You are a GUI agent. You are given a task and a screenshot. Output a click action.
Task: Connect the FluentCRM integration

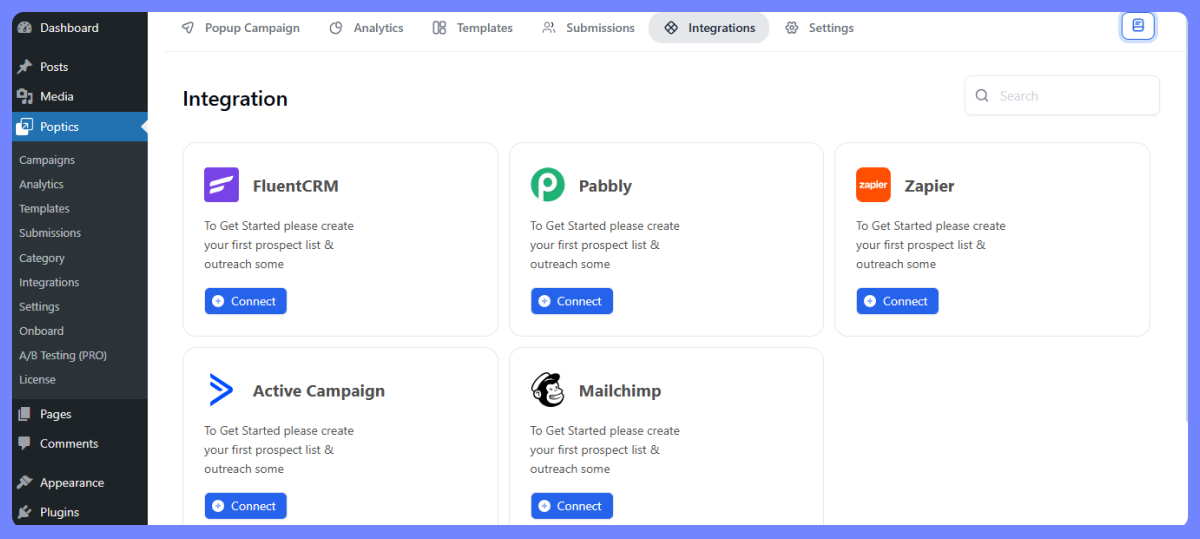[x=246, y=301]
